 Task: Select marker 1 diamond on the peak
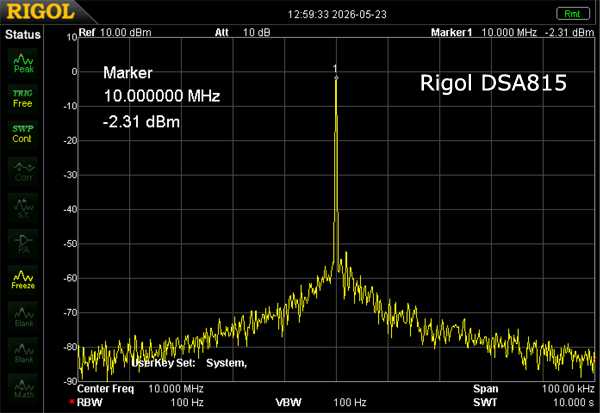tap(336, 78)
